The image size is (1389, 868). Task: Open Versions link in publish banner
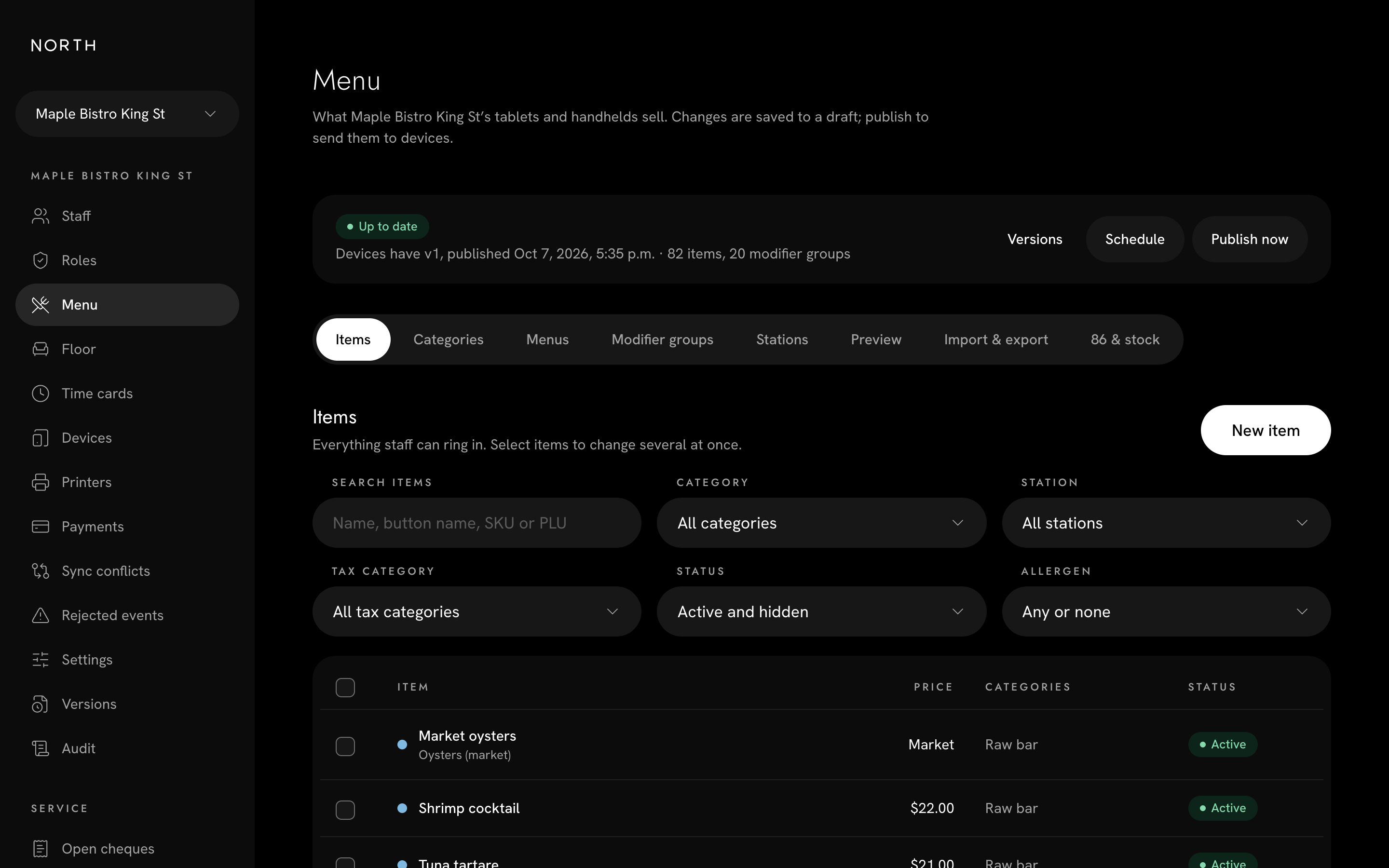coord(1035,239)
